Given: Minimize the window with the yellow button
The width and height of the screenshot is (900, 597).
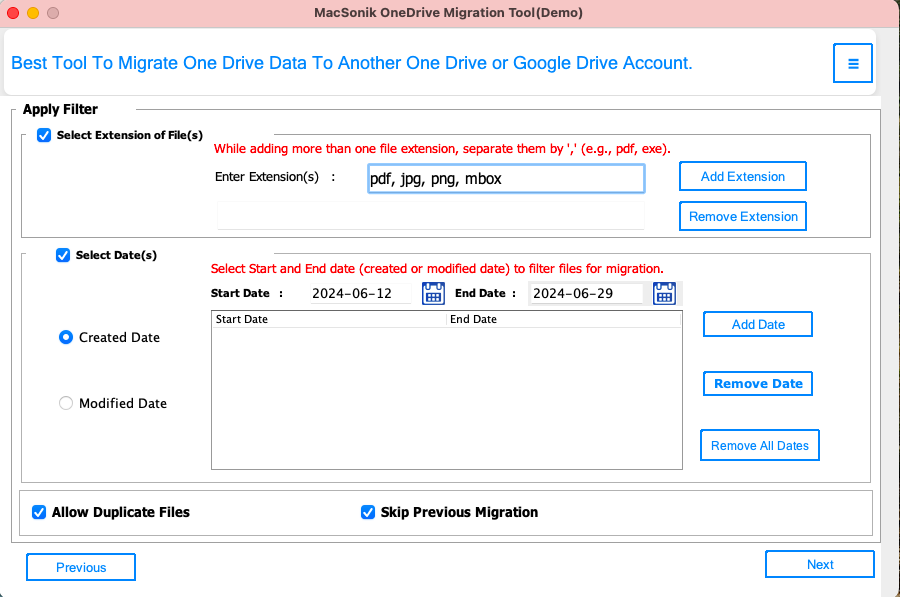Looking at the screenshot, I should 33,13.
